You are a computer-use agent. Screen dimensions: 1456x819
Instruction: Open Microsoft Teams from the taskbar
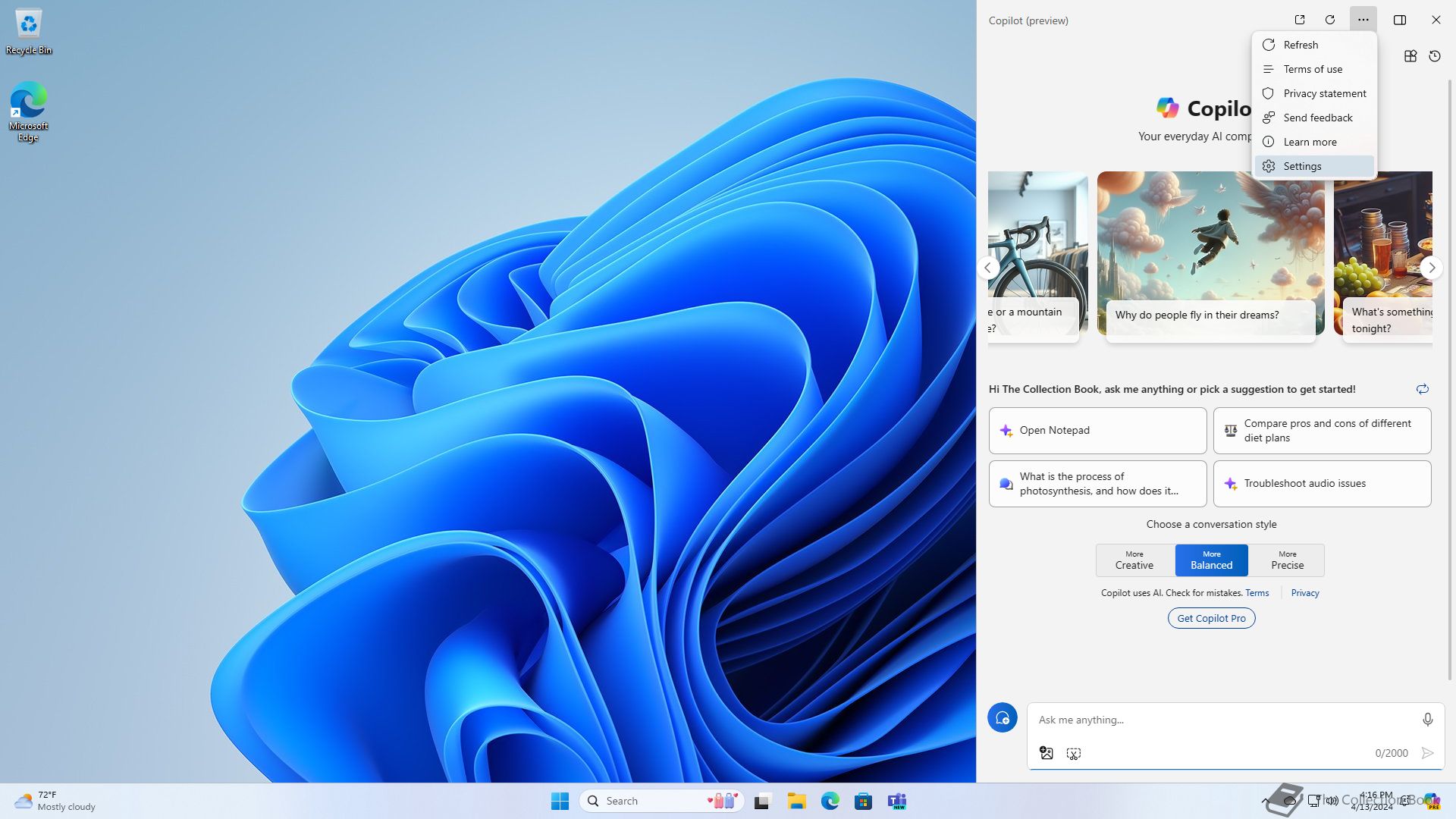(897, 801)
